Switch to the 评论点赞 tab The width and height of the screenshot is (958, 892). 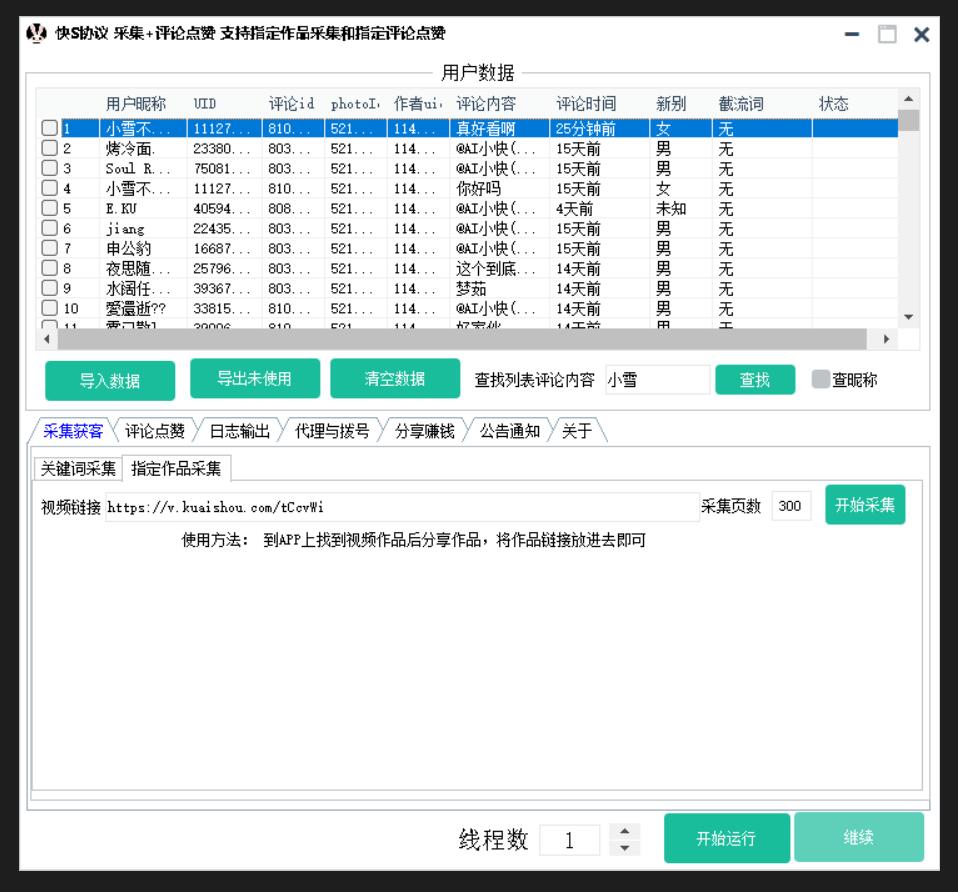[x=155, y=432]
